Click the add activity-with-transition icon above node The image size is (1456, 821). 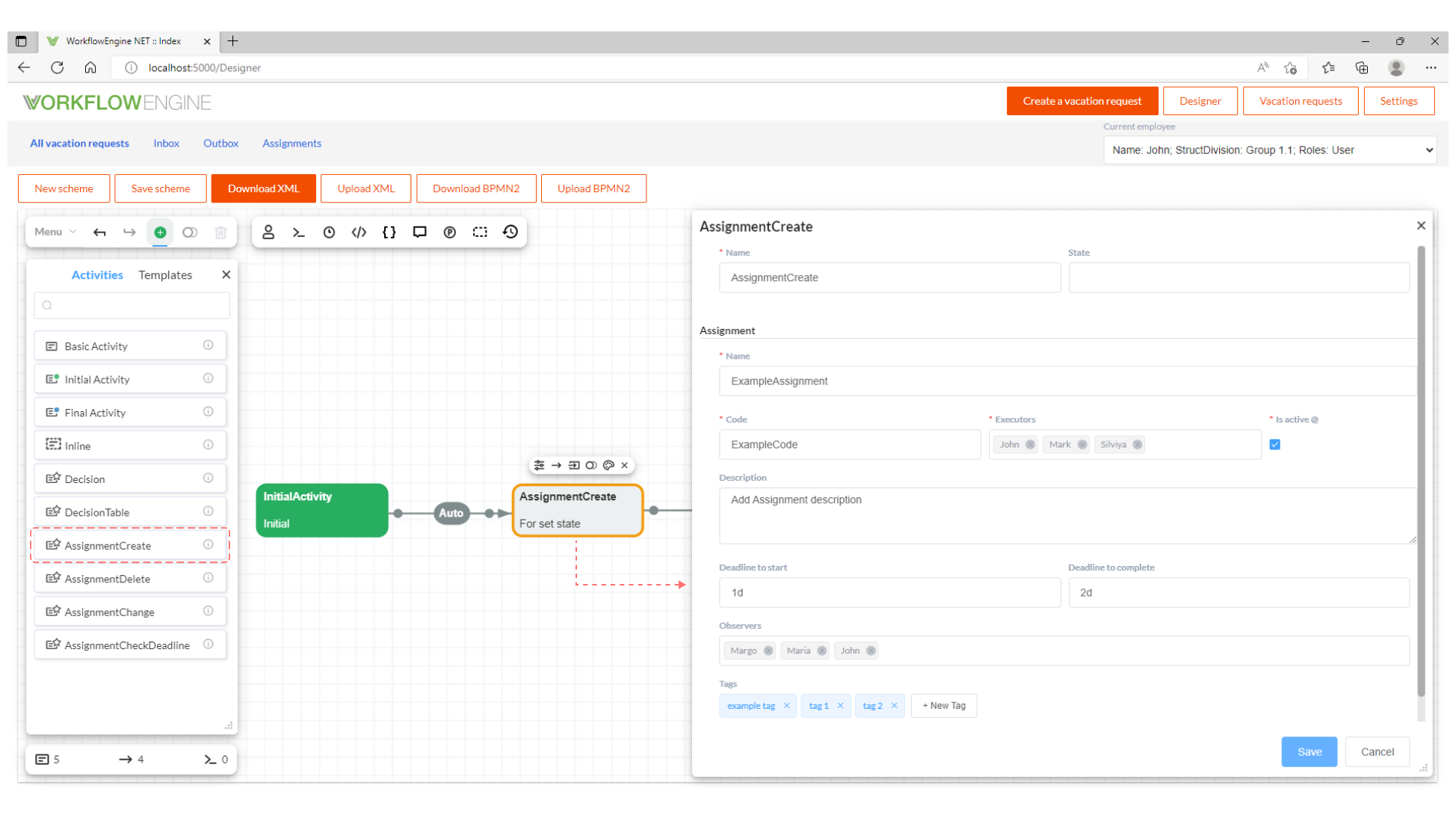click(574, 465)
